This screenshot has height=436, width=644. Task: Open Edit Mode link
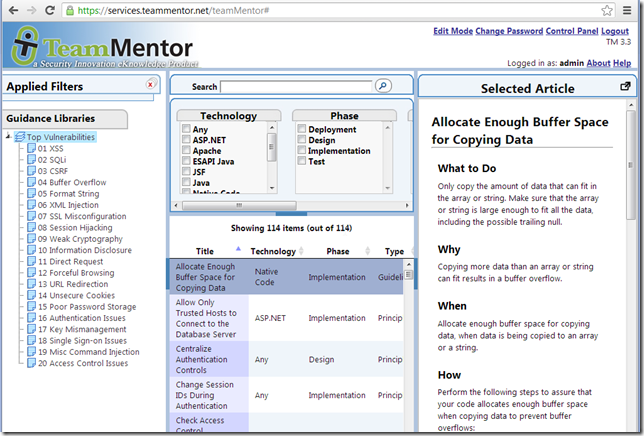(453, 31)
